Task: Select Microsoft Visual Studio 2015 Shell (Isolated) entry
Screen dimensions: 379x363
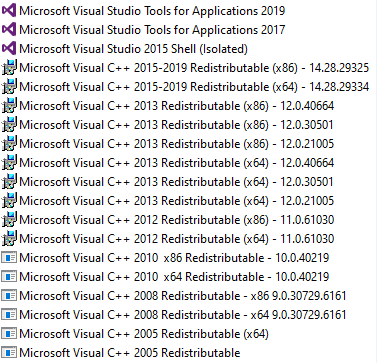Action: 133,49
